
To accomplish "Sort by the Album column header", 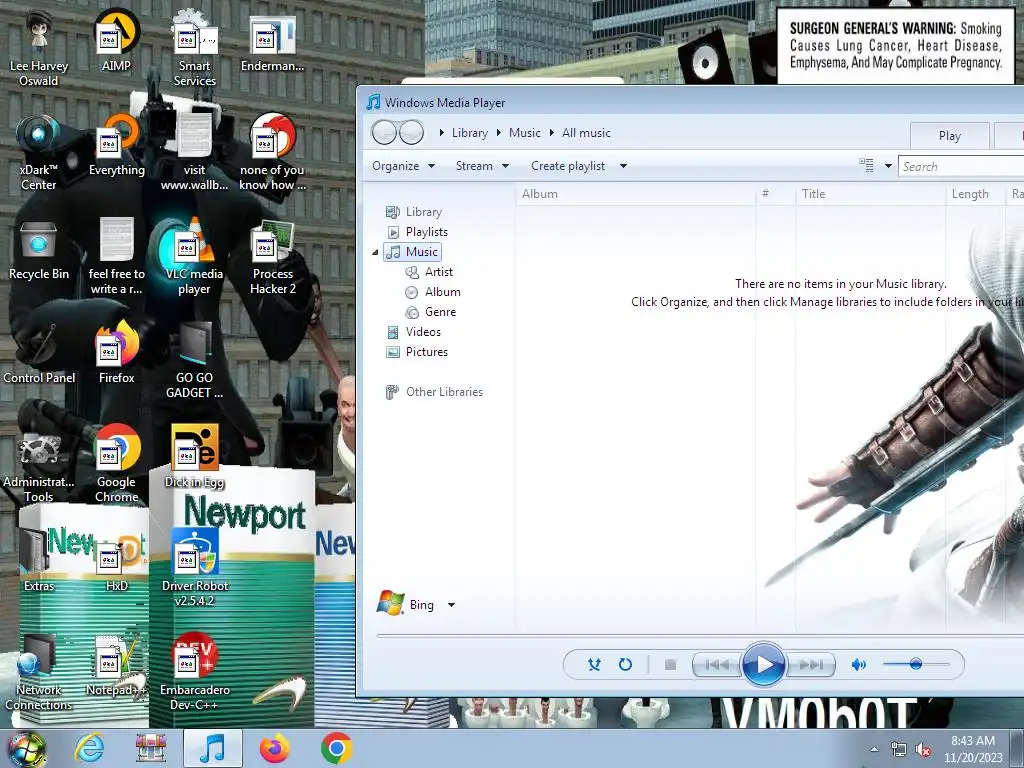I will [635, 194].
